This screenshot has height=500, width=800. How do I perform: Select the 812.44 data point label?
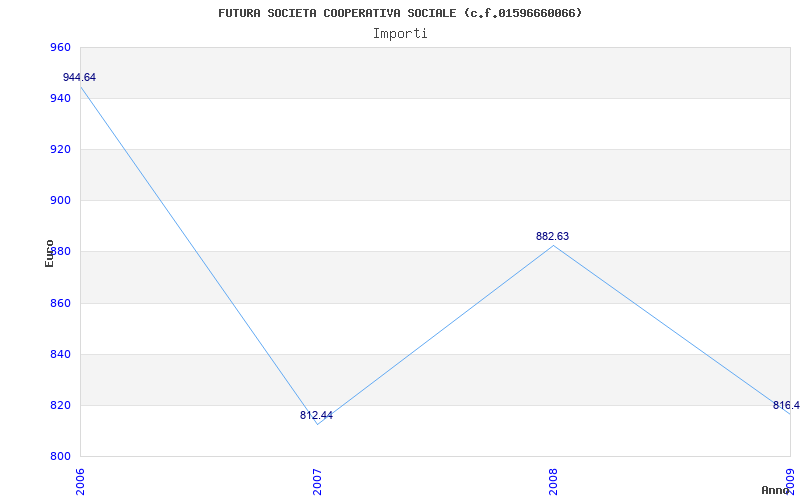click(316, 416)
